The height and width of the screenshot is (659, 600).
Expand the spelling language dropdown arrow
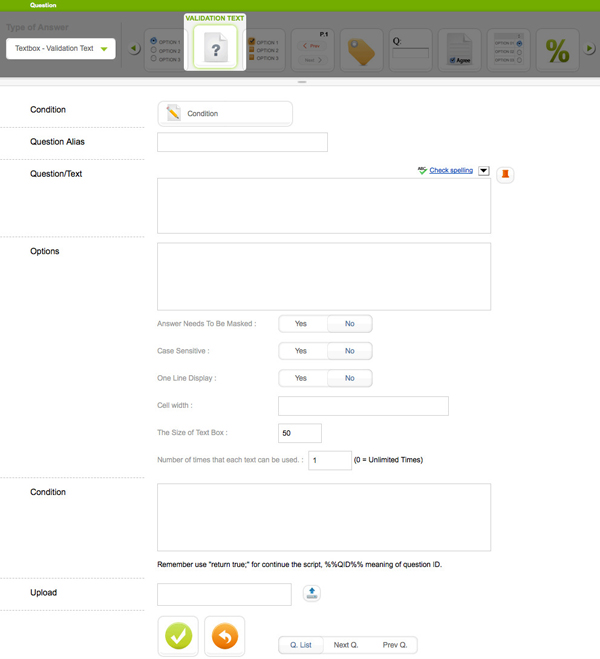(x=483, y=171)
